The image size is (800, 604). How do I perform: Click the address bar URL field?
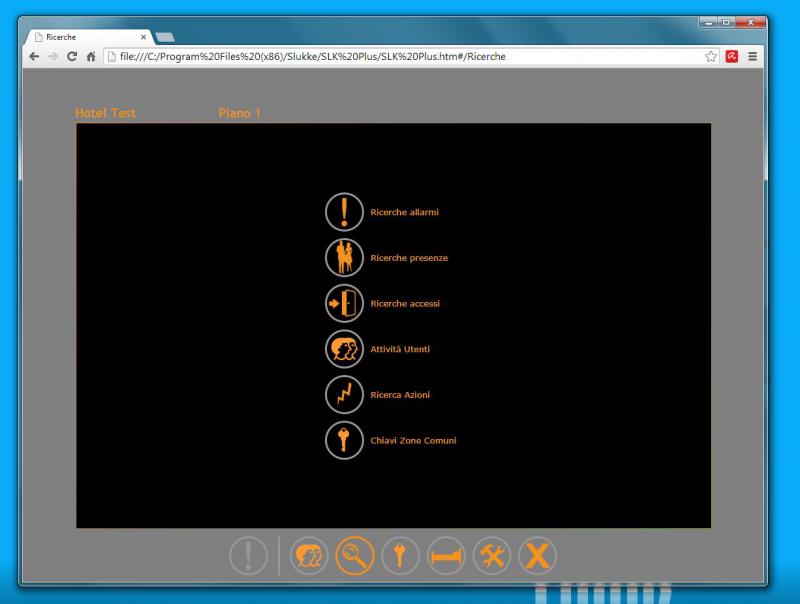click(x=403, y=57)
